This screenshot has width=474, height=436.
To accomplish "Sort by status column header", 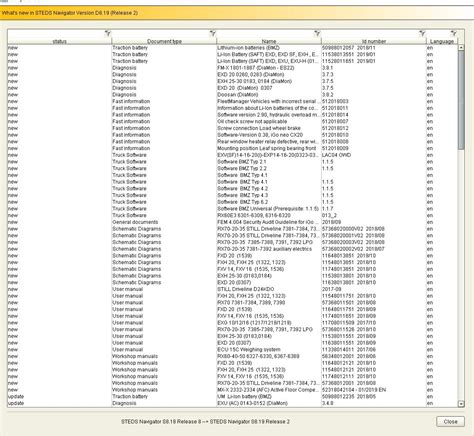I will [x=60, y=41].
